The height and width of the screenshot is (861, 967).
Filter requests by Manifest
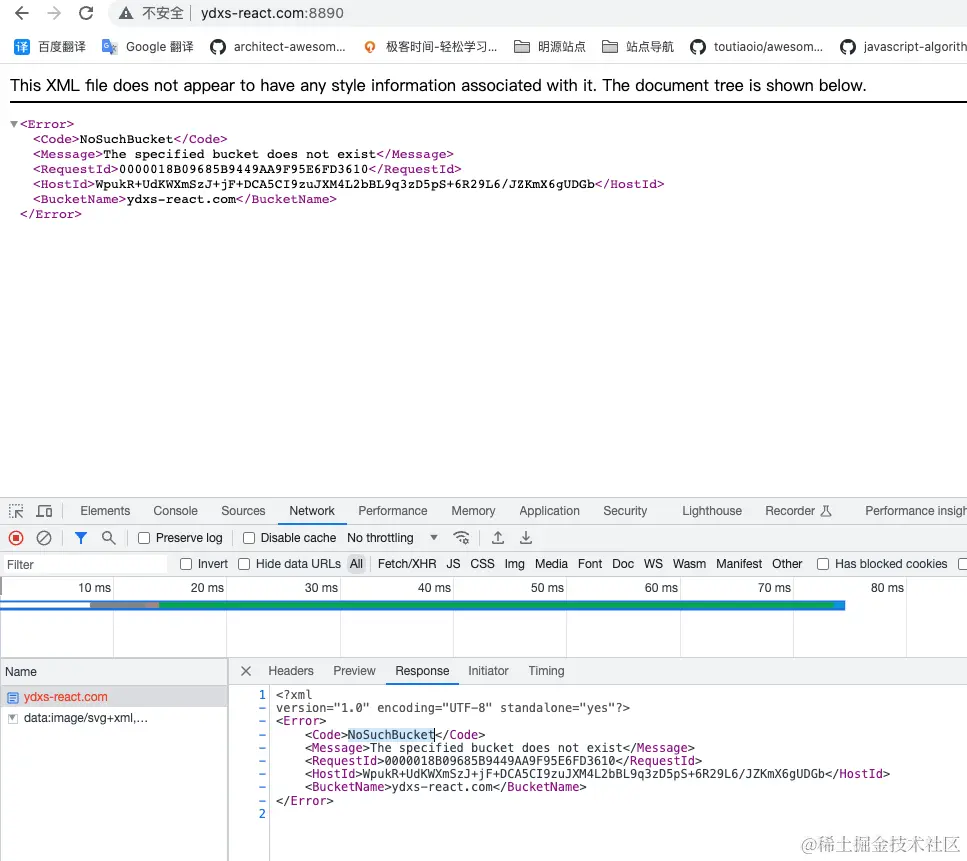[x=739, y=564]
